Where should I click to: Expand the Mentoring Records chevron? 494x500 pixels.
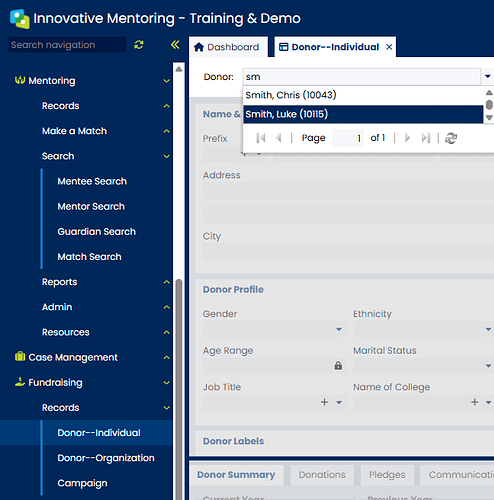pos(167,106)
